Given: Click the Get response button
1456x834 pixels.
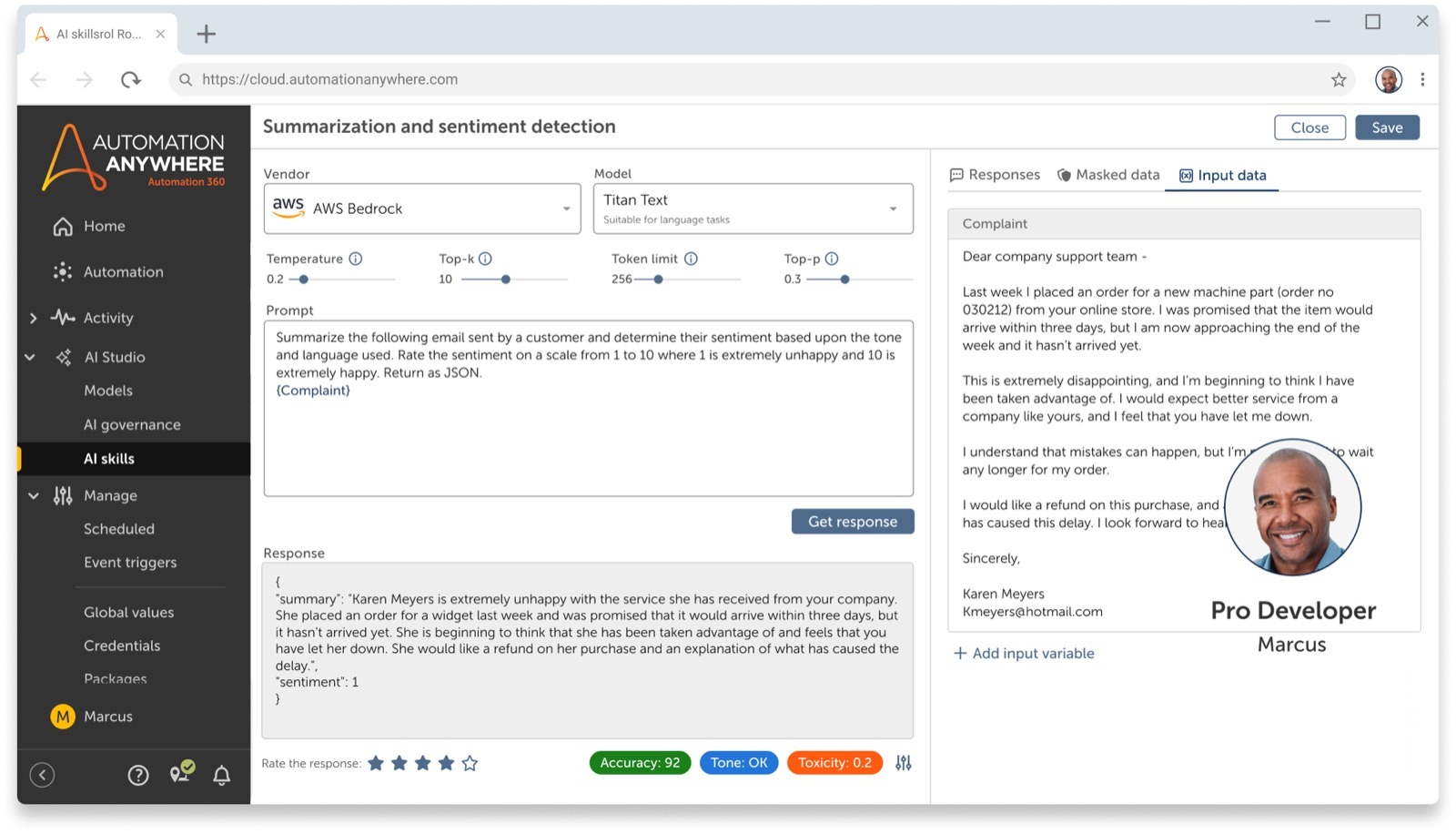Looking at the screenshot, I should click(x=853, y=522).
